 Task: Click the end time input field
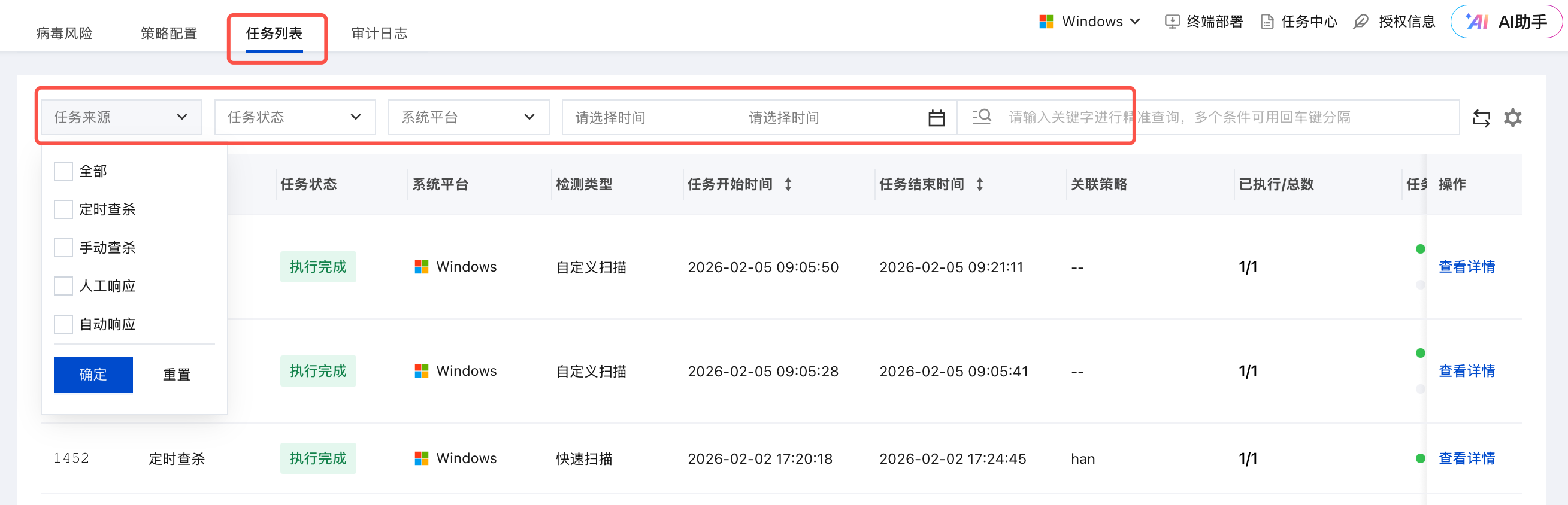click(x=784, y=117)
